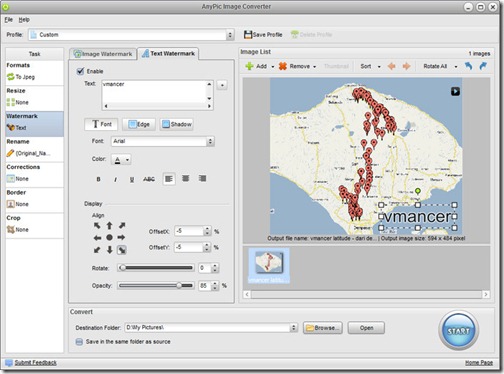Screen dimensions: 504x374
Task: Toggle italic text formatting
Action: [115, 179]
